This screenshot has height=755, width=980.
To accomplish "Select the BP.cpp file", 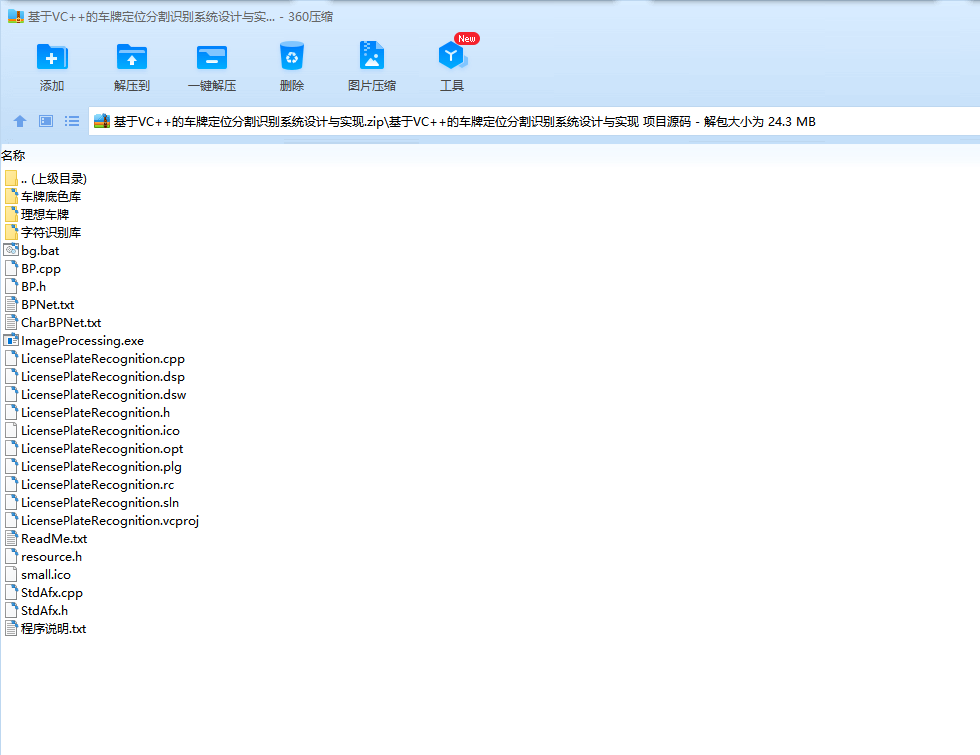I will [x=32, y=269].
